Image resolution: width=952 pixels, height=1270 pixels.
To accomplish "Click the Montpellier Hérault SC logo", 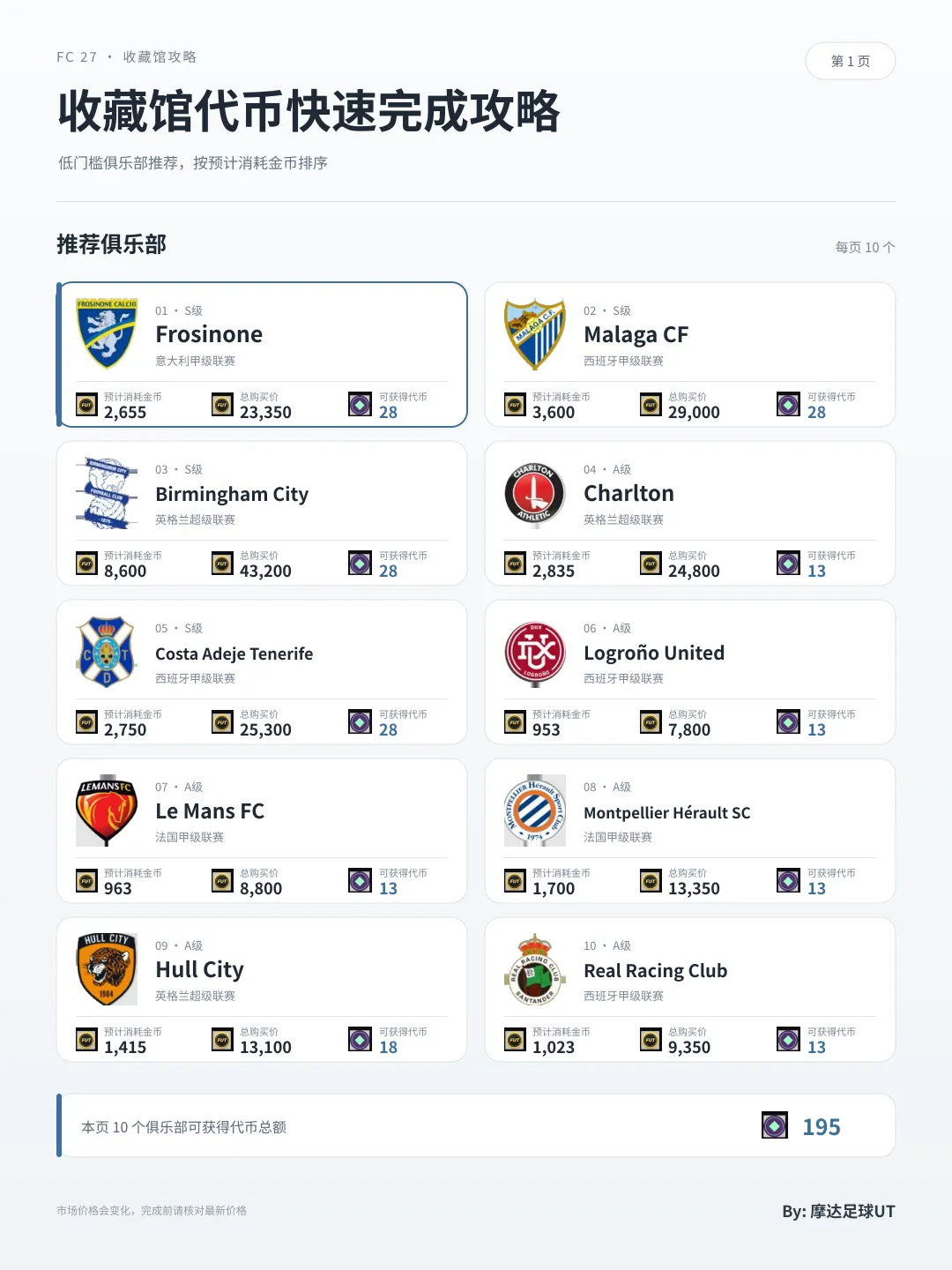I will coord(535,811).
